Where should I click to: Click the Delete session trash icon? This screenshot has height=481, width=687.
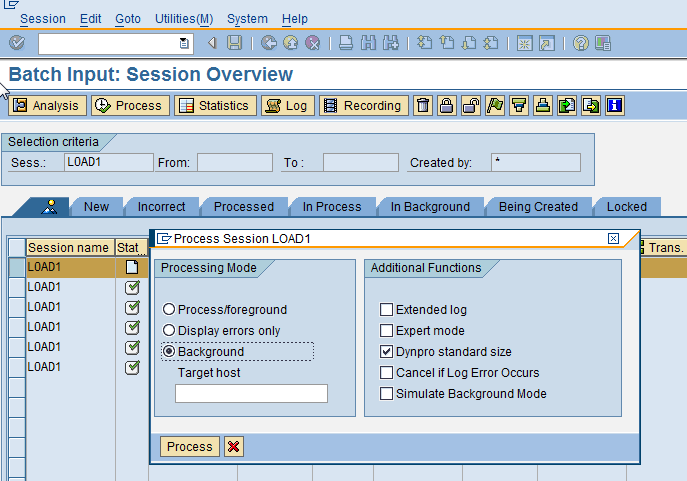(423, 105)
